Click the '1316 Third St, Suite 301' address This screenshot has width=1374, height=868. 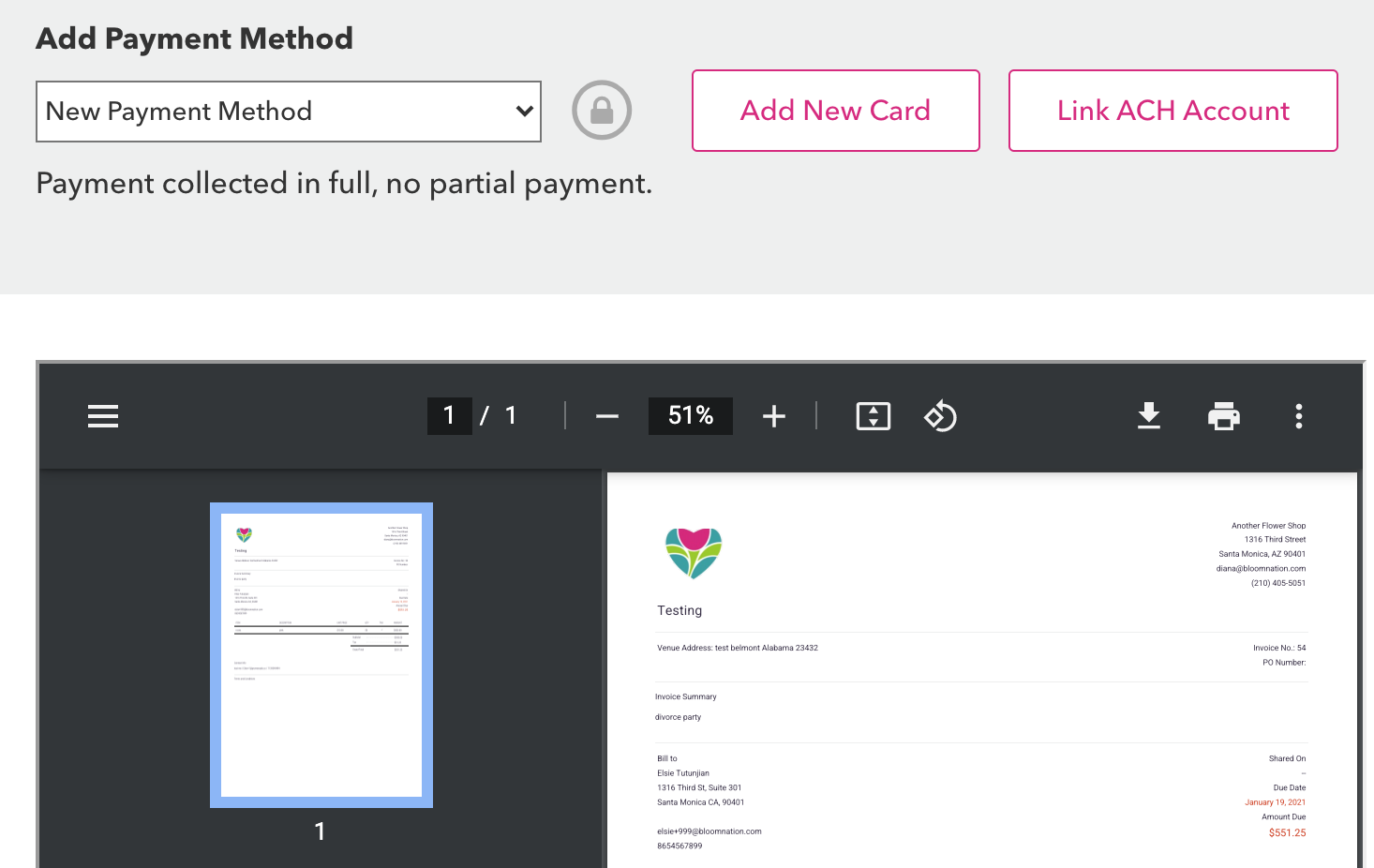(x=699, y=787)
